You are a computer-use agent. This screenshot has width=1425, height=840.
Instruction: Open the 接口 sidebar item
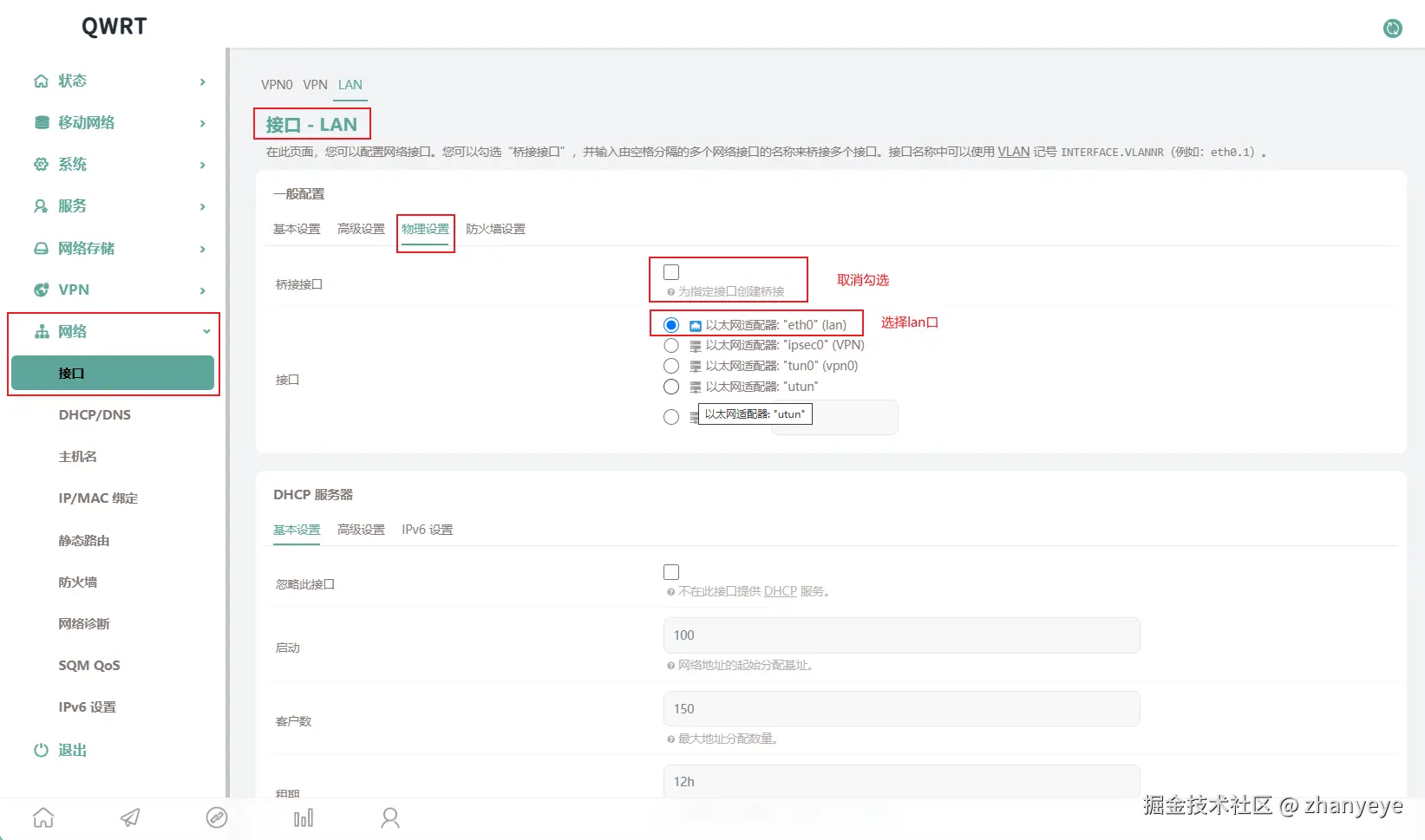coord(113,373)
